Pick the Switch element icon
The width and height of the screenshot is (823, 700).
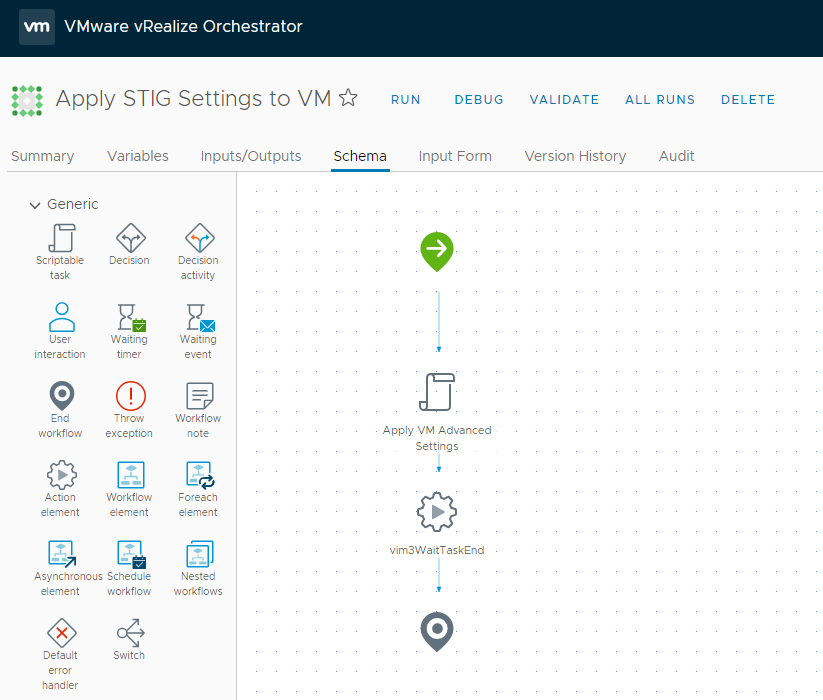click(129, 633)
